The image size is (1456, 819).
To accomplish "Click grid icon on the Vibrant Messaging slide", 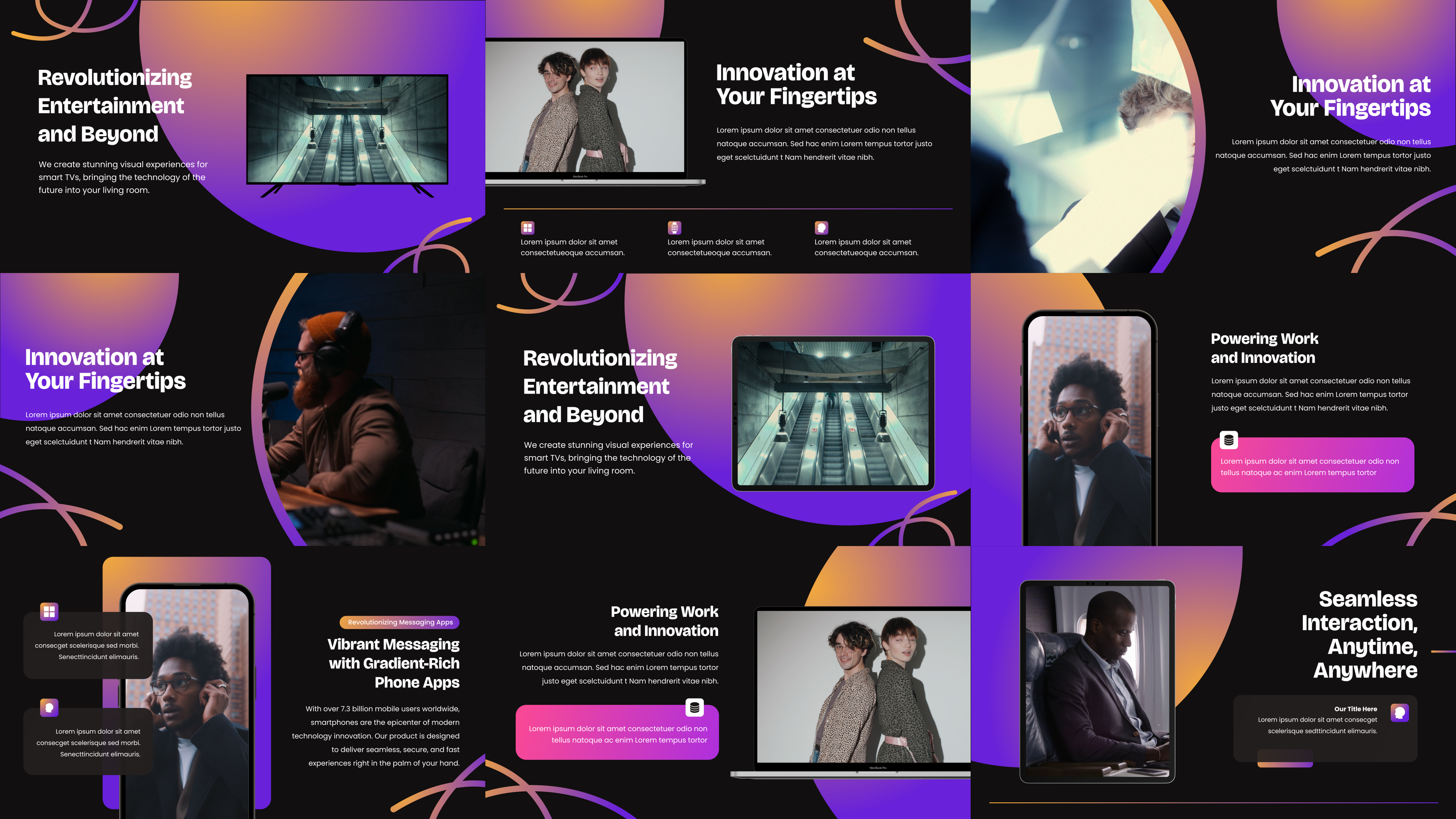I will coord(49,611).
